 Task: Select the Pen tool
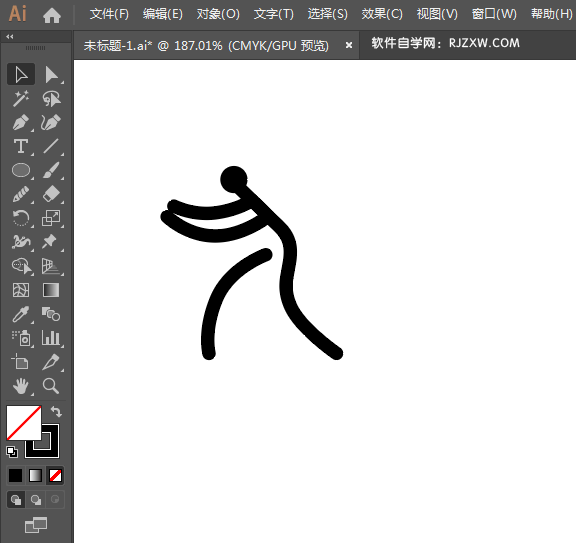click(21, 123)
